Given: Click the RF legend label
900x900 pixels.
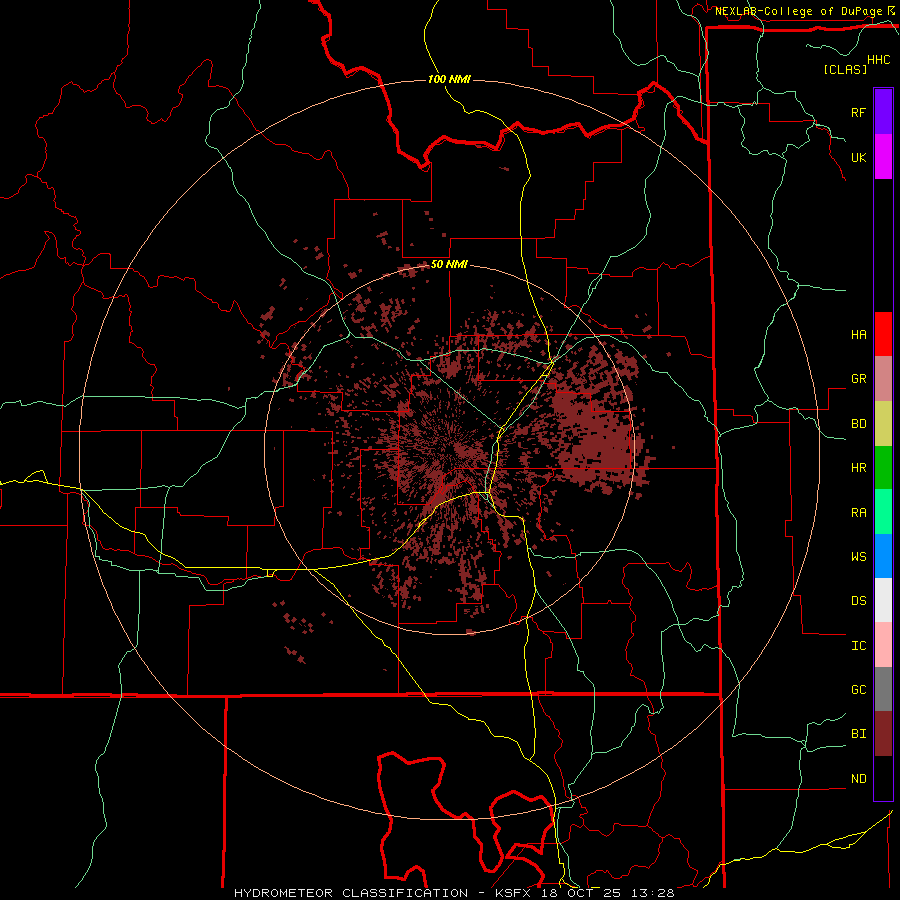Looking at the screenshot, I should point(858,112).
